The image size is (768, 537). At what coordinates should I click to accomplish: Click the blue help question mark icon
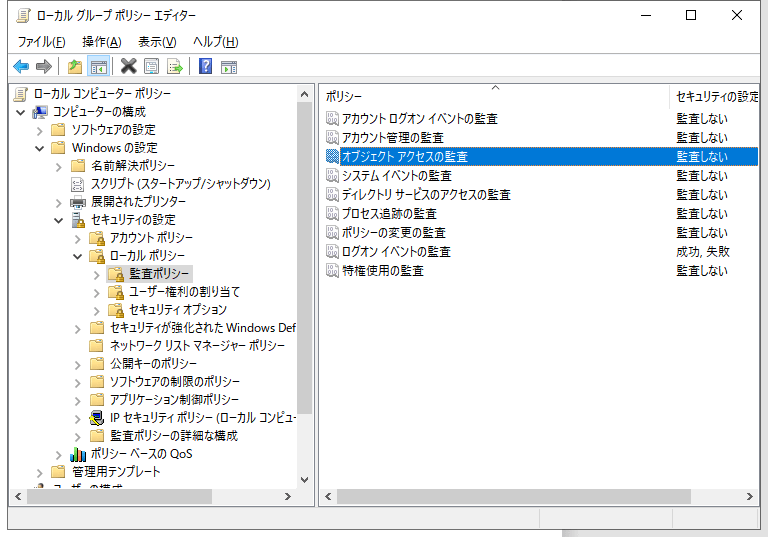coord(205,67)
